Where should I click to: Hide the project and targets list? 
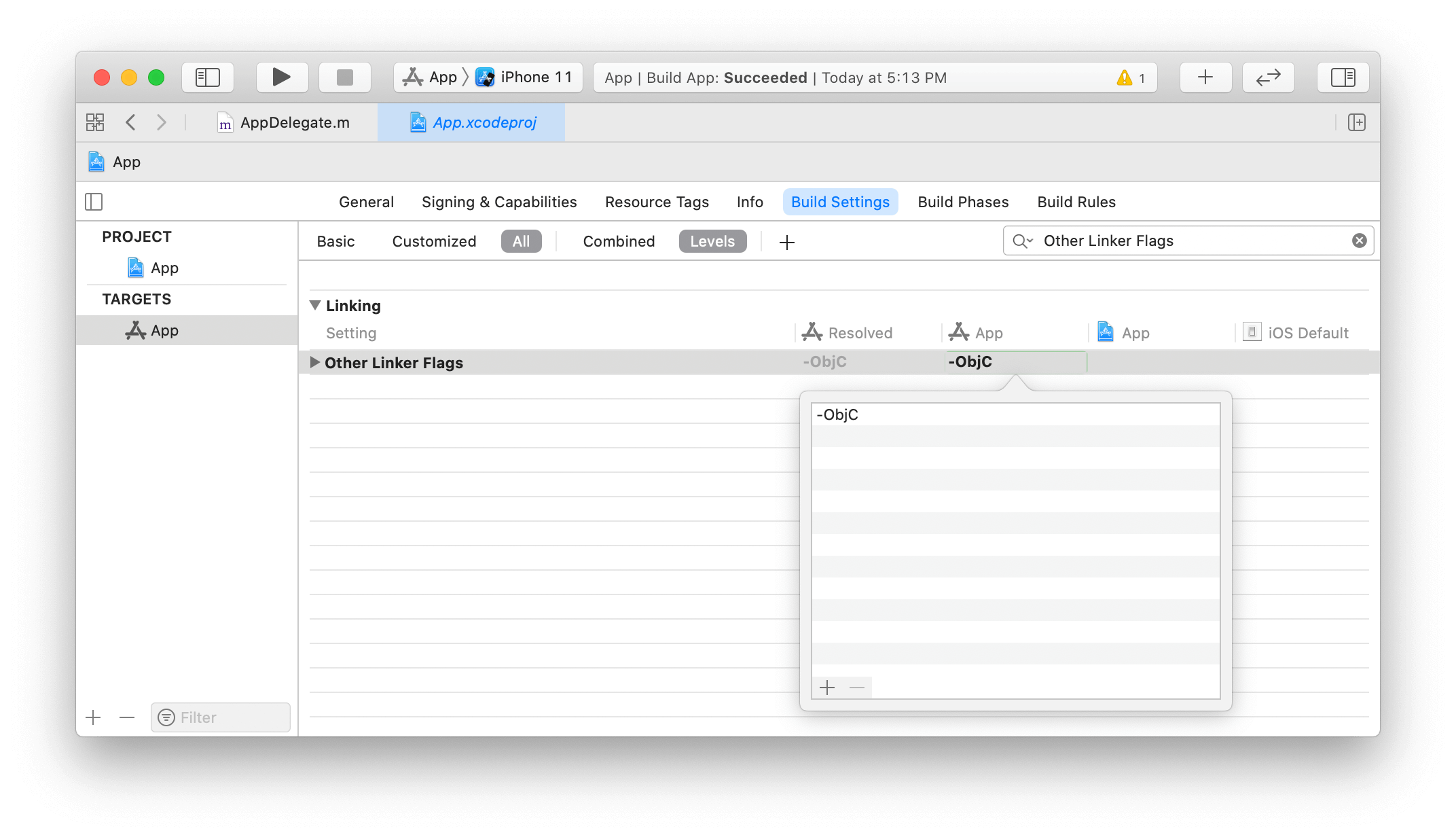[94, 202]
